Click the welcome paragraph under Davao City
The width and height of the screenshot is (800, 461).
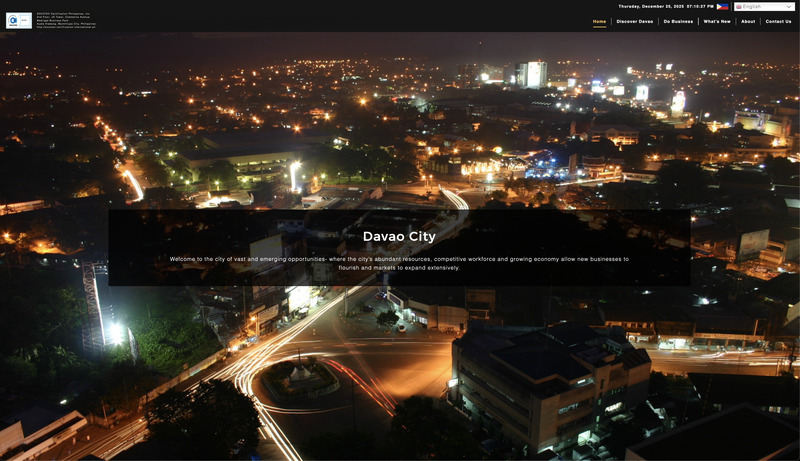[399, 263]
